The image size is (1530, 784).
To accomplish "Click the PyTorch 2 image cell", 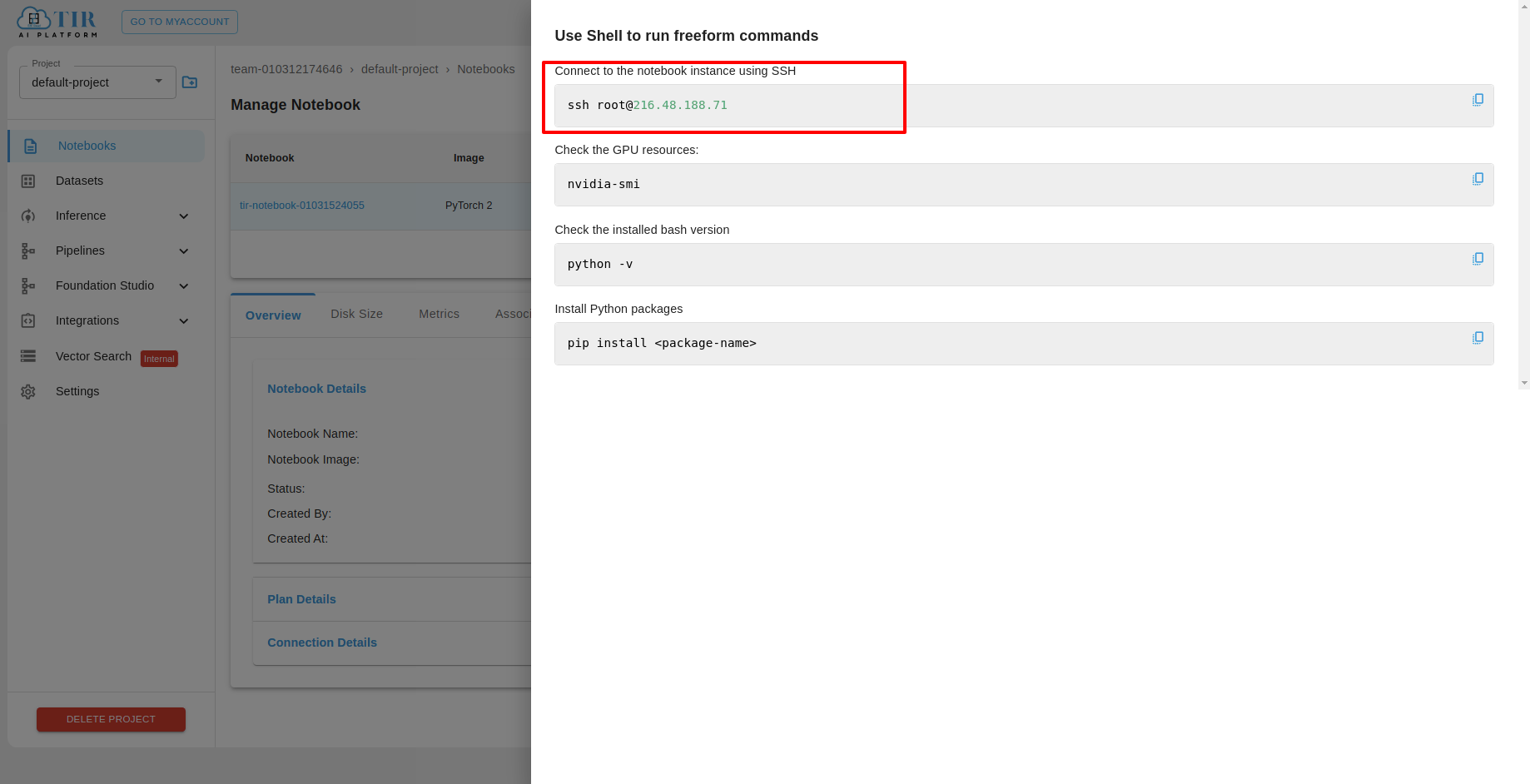I will click(469, 206).
